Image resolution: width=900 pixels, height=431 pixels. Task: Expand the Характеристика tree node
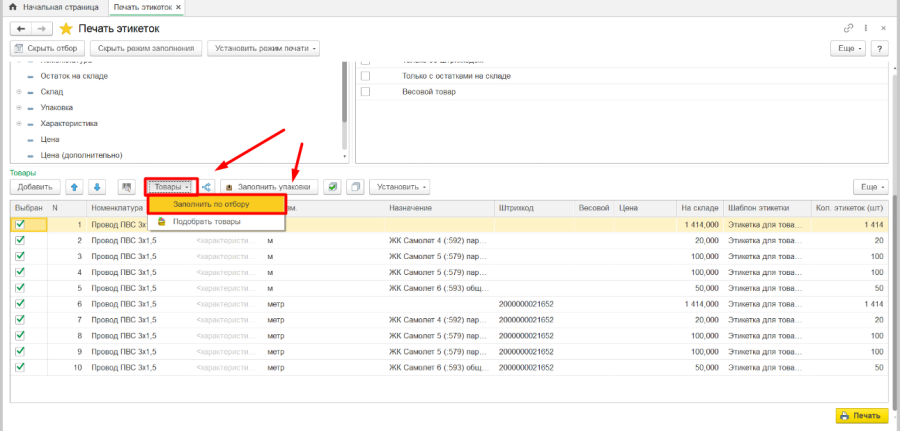[19, 124]
